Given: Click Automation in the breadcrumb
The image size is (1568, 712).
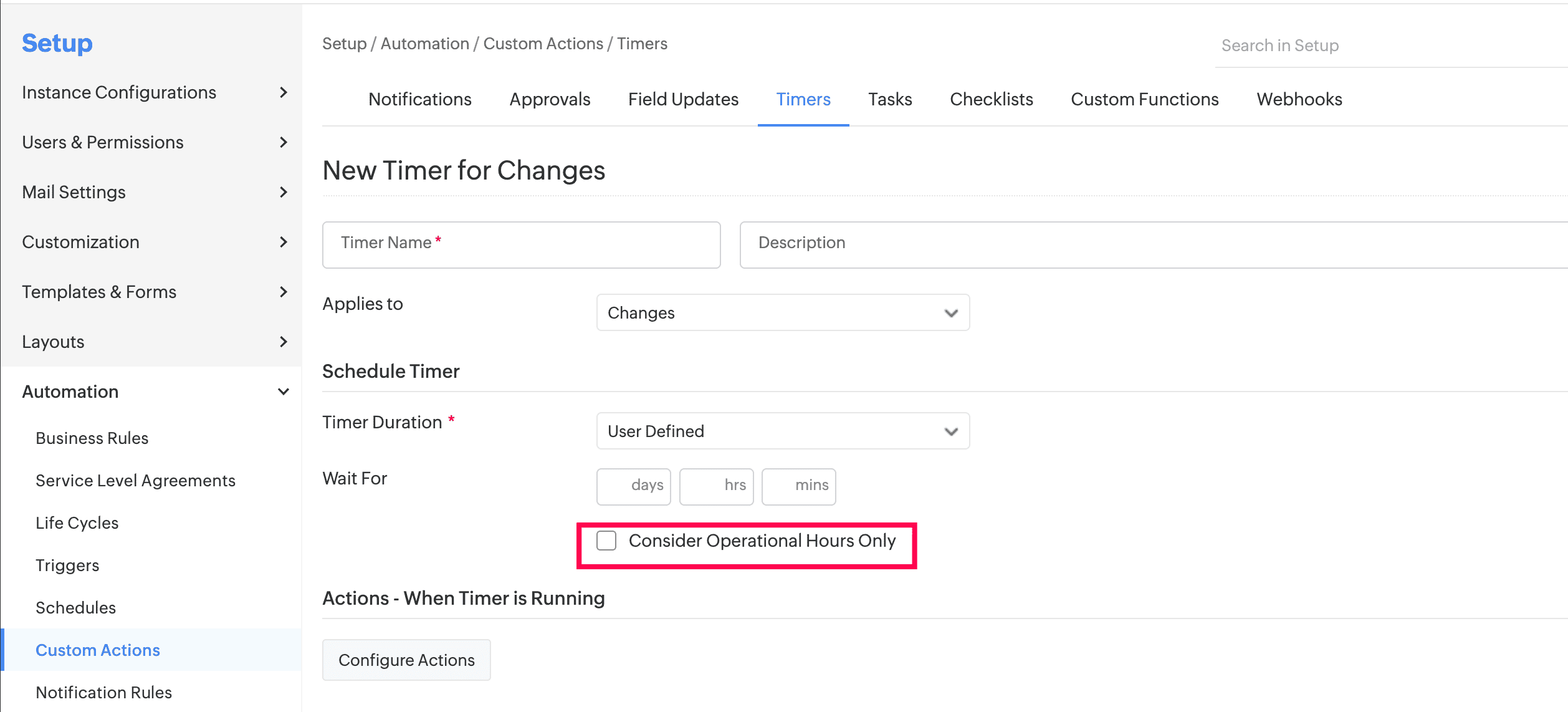Looking at the screenshot, I should coord(424,44).
